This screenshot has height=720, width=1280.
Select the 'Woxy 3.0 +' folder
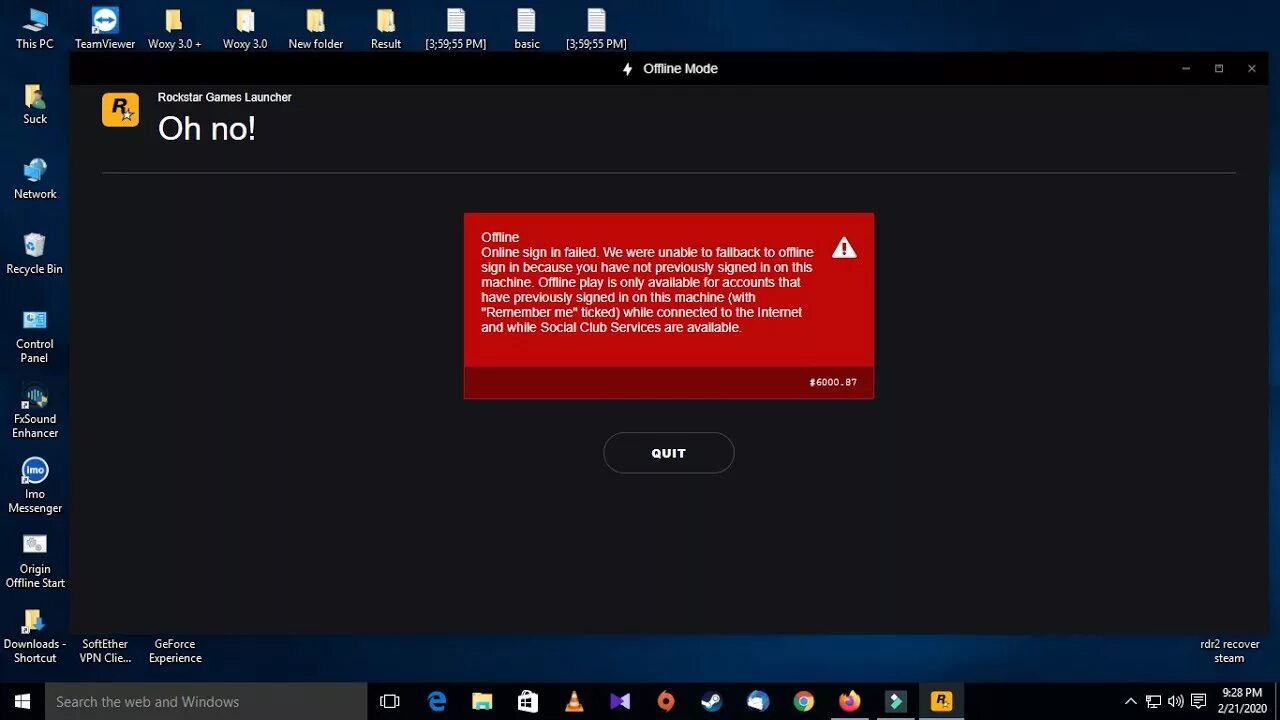tap(175, 28)
